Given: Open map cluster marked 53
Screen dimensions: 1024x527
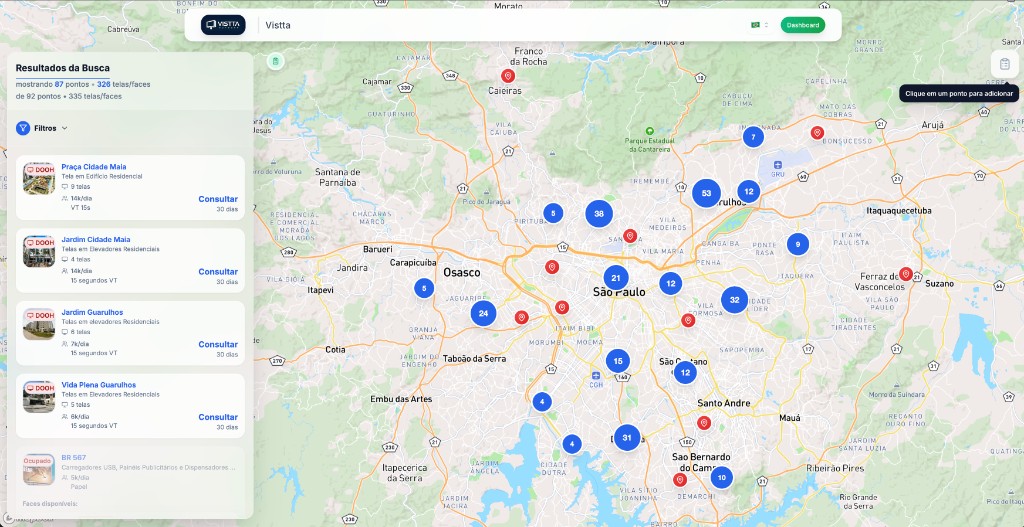Looking at the screenshot, I should pyautogui.click(x=706, y=193).
